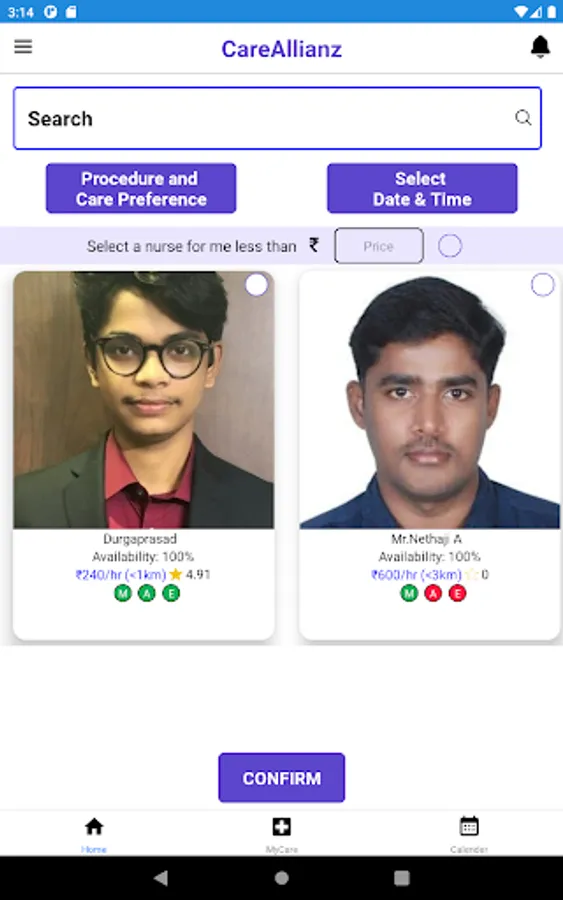Viewport: 563px width, 900px height.
Task: Tap Durgaprasad's green E shift badge
Action: 171,593
